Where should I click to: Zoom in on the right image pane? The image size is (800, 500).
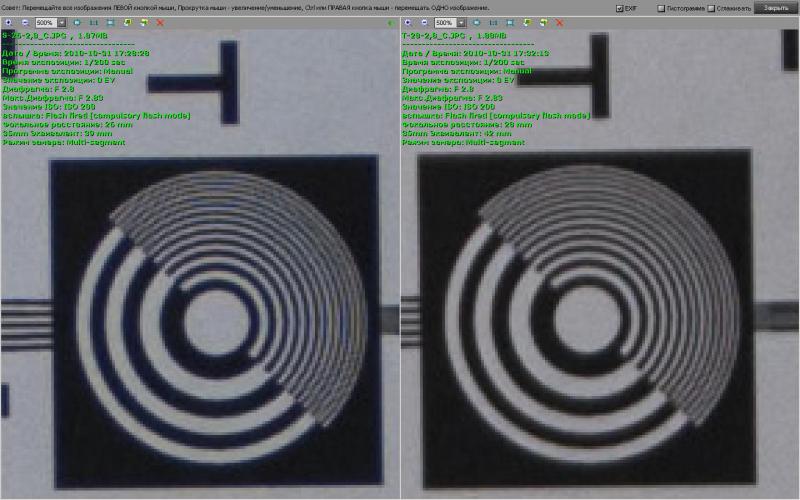tap(408, 23)
